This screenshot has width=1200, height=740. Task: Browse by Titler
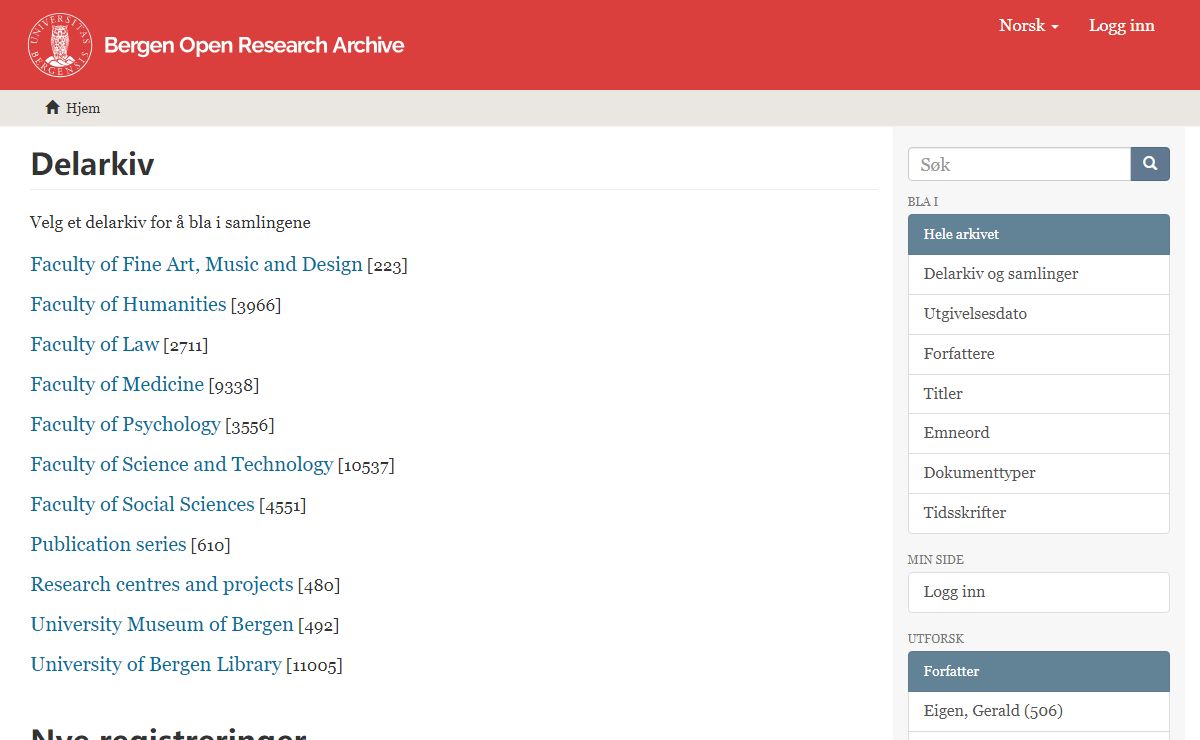[1039, 394]
